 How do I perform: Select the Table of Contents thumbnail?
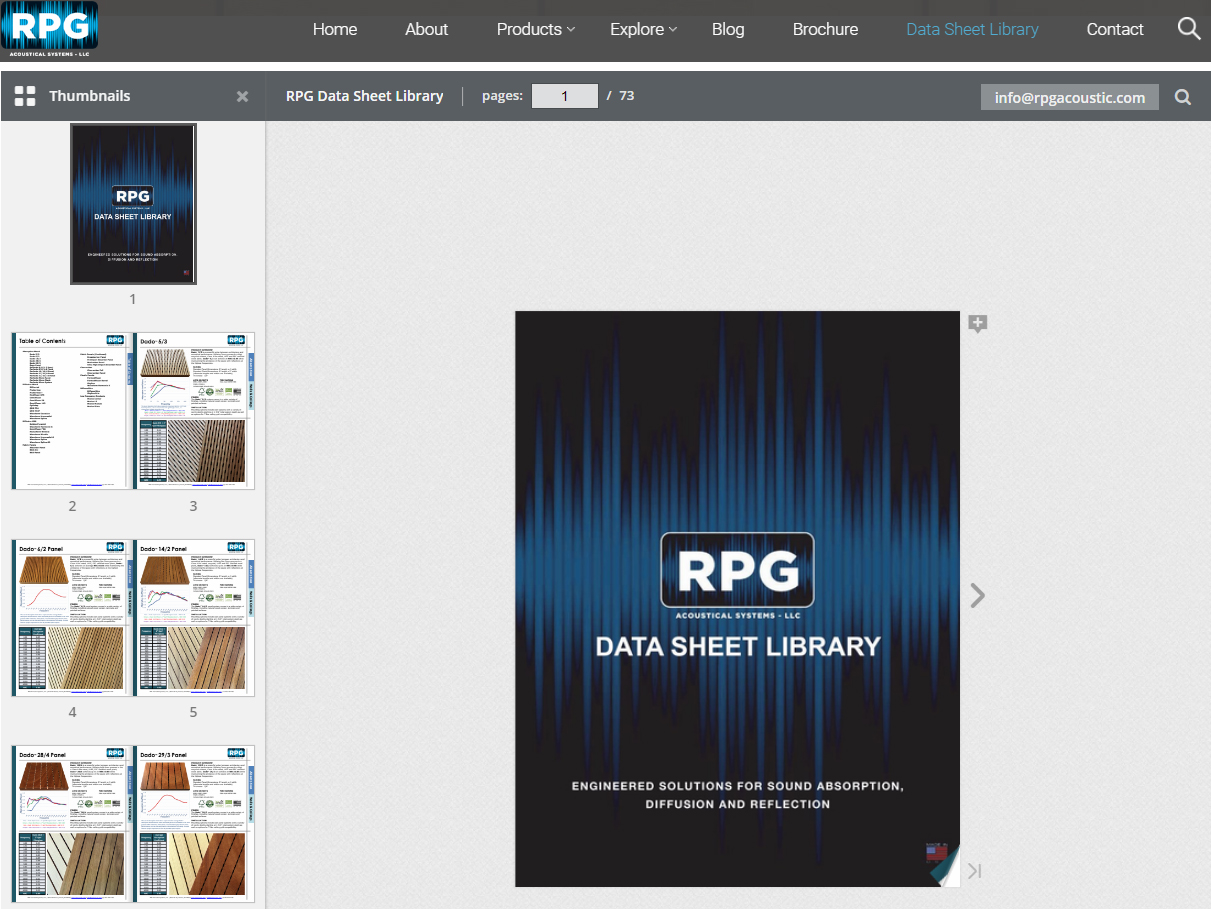coord(72,411)
